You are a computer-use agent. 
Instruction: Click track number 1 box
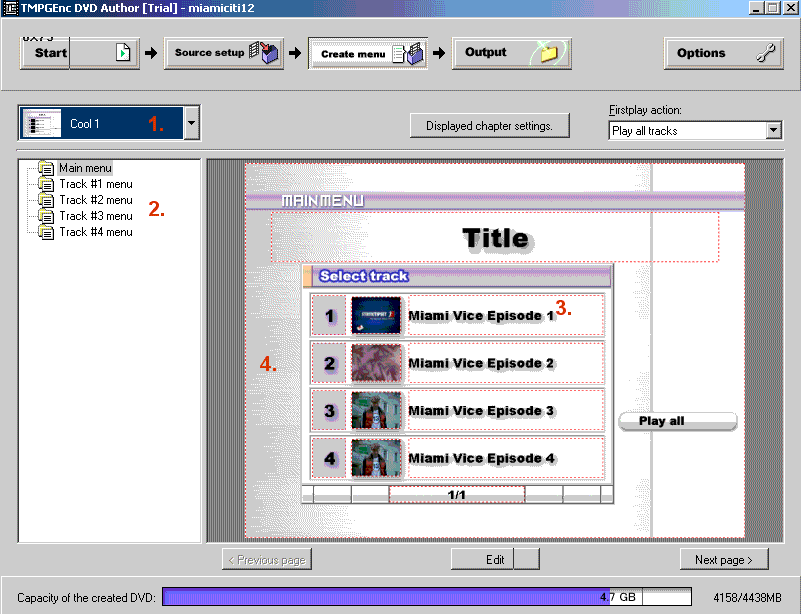pyautogui.click(x=329, y=316)
